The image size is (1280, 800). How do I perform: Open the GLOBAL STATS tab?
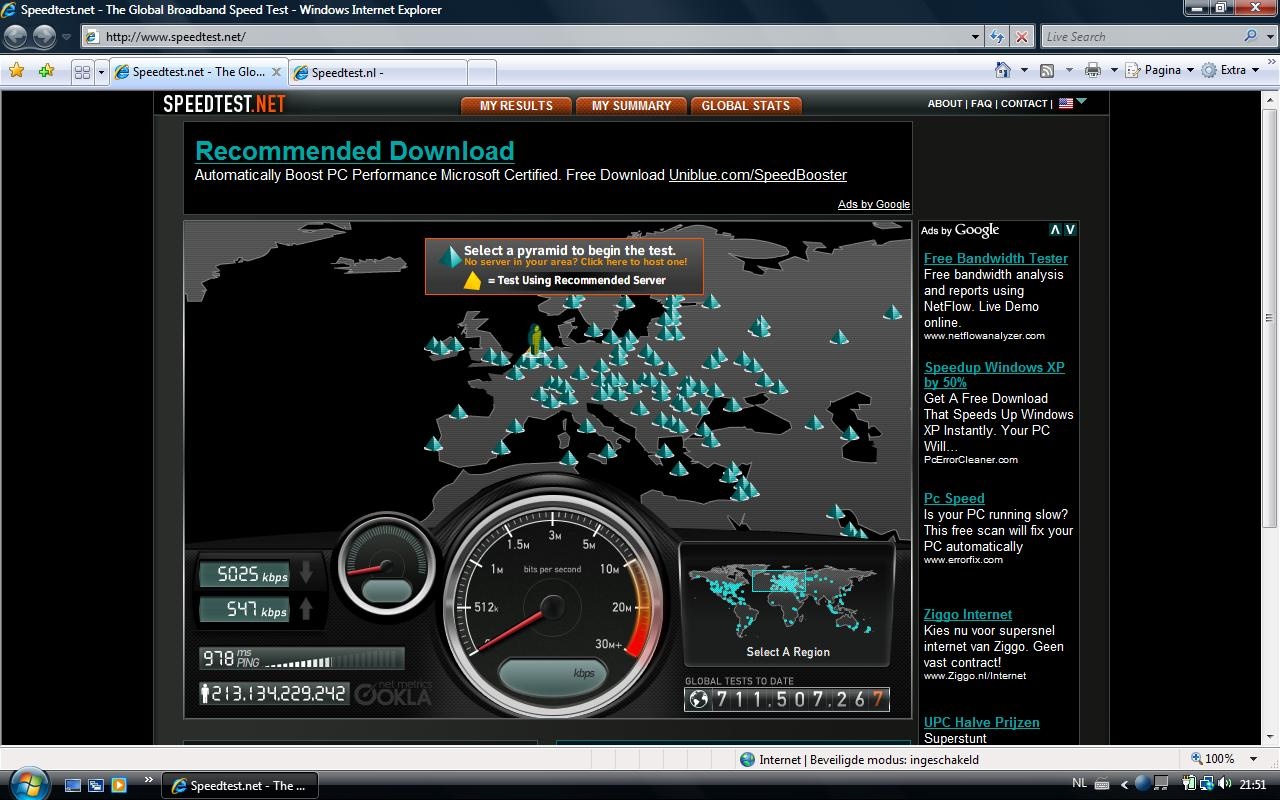746,105
